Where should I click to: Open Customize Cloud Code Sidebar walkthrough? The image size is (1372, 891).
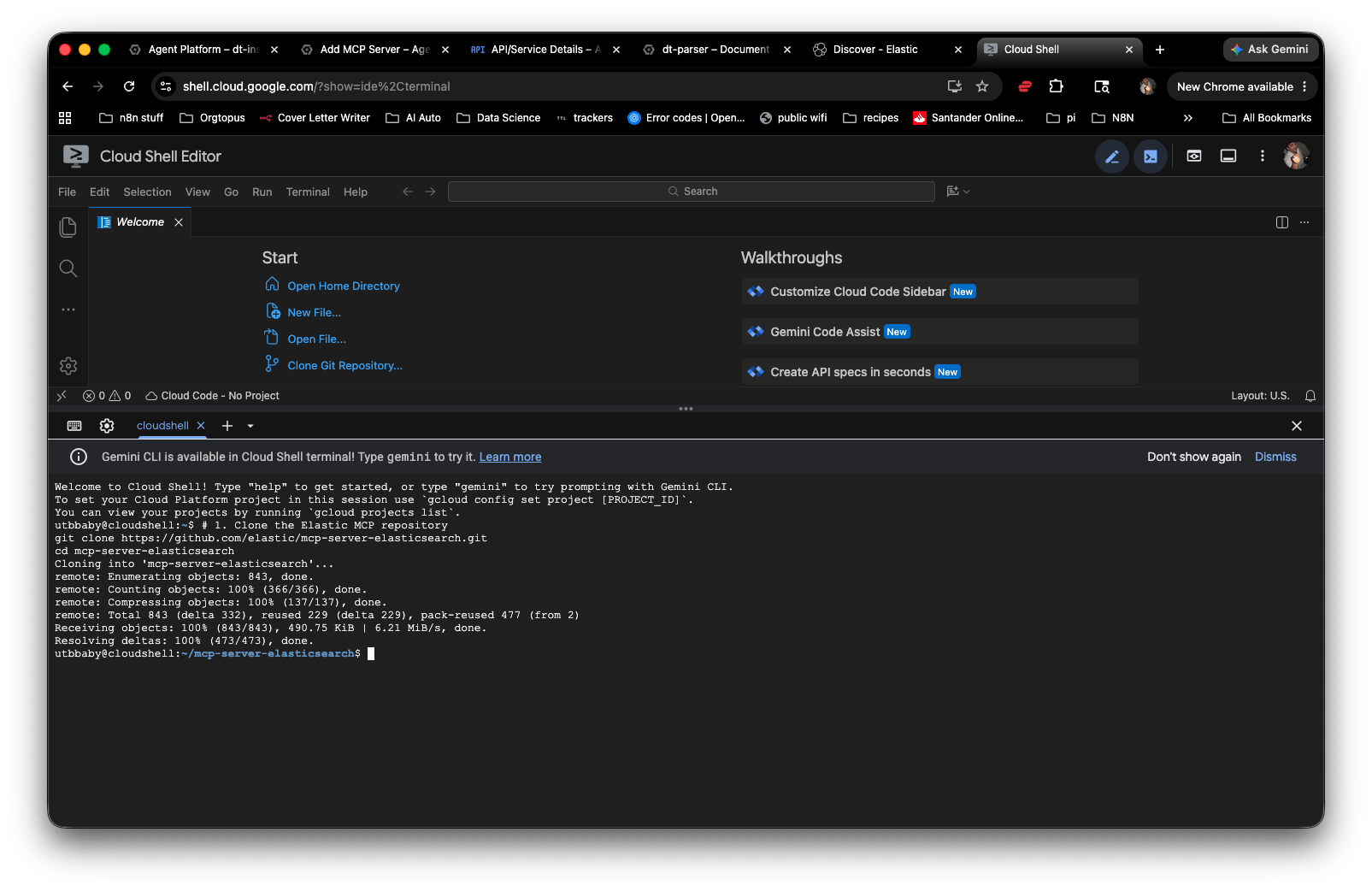click(x=940, y=292)
